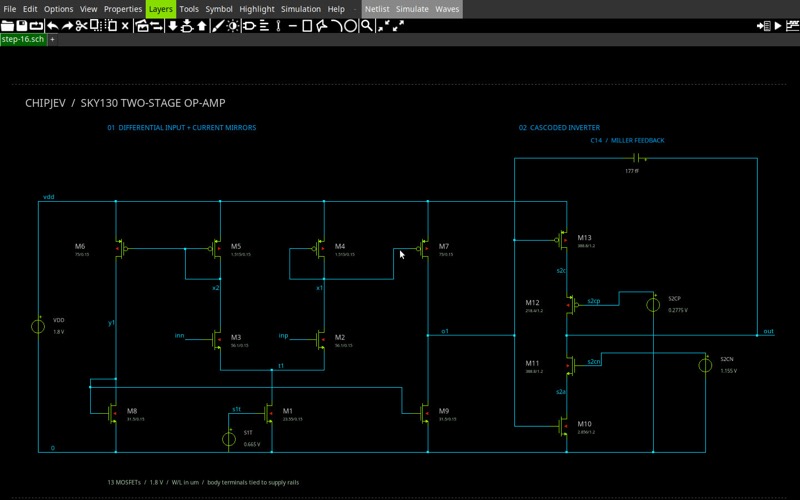This screenshot has width=800, height=500.
Task: Open the waveform viewer icon at top right
Action: tap(792, 26)
